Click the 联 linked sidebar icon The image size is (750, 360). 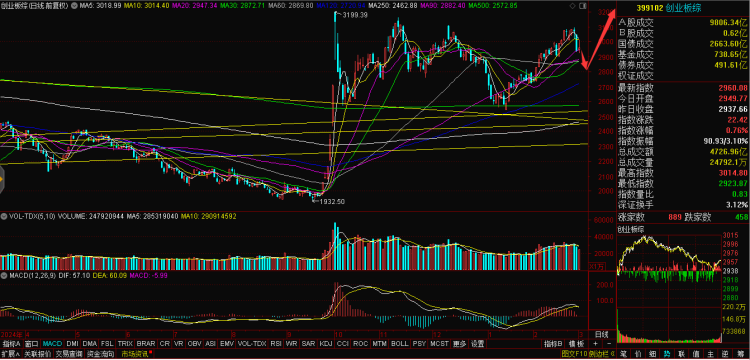pyautogui.click(x=681, y=354)
